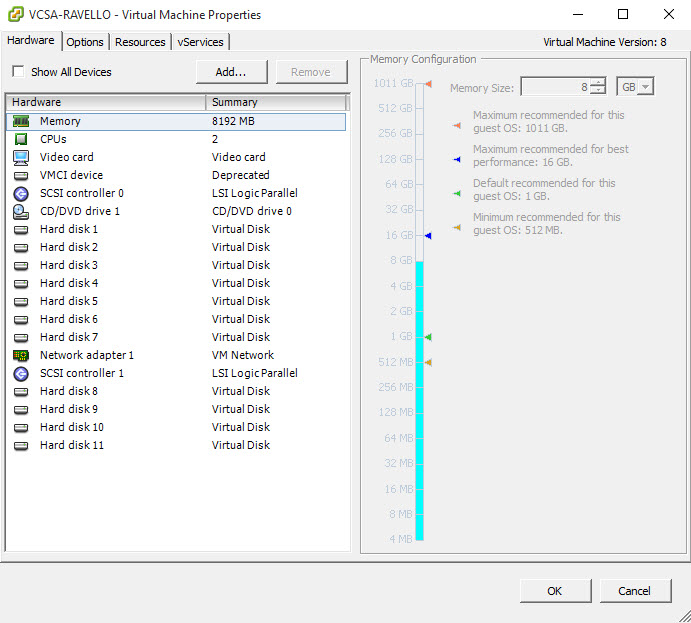Click the cyan memory slider bar
The image size is (691, 623).
coord(419,400)
